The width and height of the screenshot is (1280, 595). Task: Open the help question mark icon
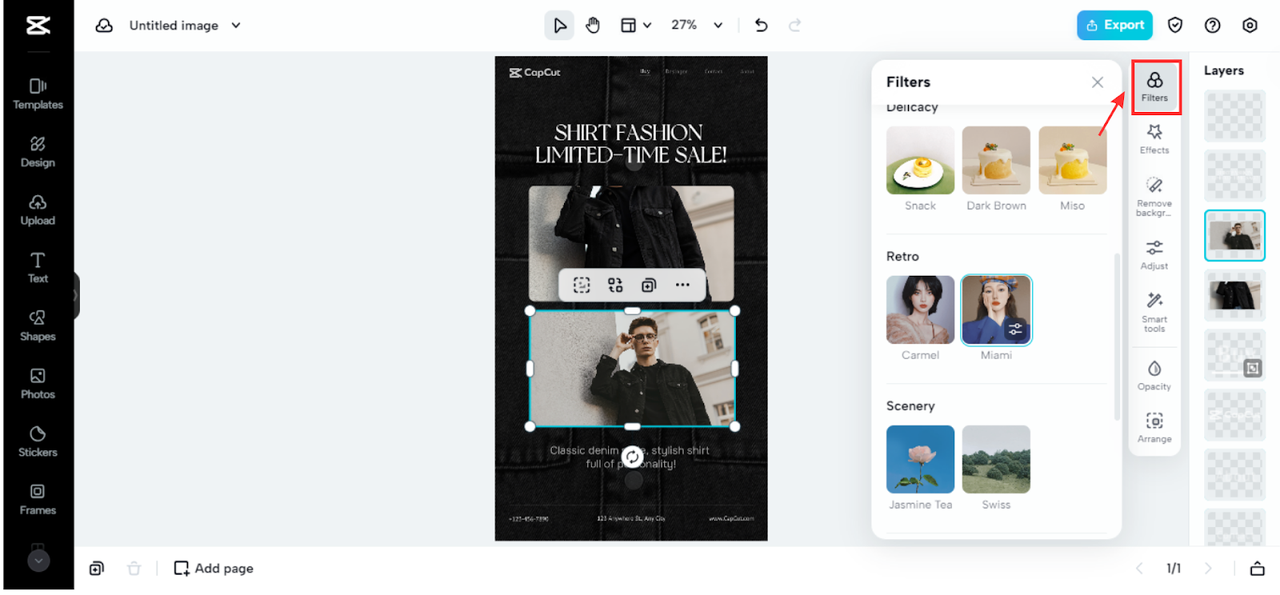pos(1213,26)
